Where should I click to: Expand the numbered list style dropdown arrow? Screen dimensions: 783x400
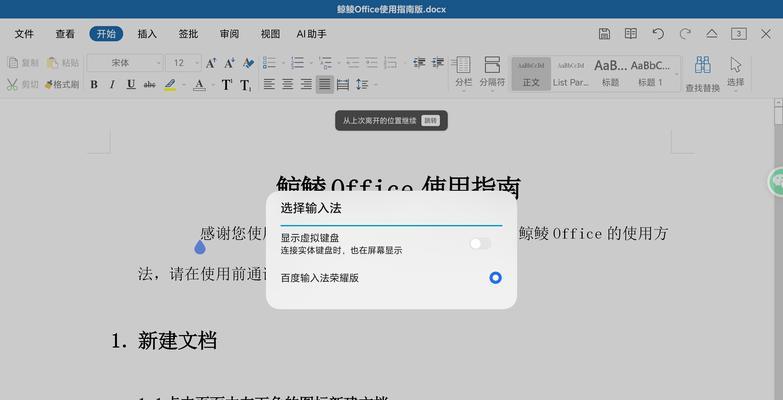[311, 63]
